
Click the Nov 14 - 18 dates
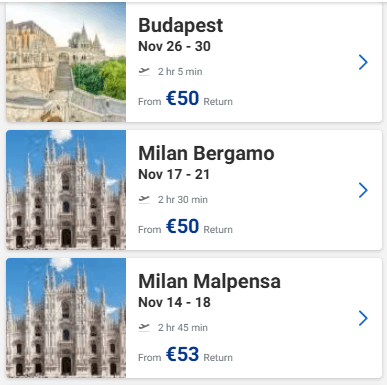point(174,302)
